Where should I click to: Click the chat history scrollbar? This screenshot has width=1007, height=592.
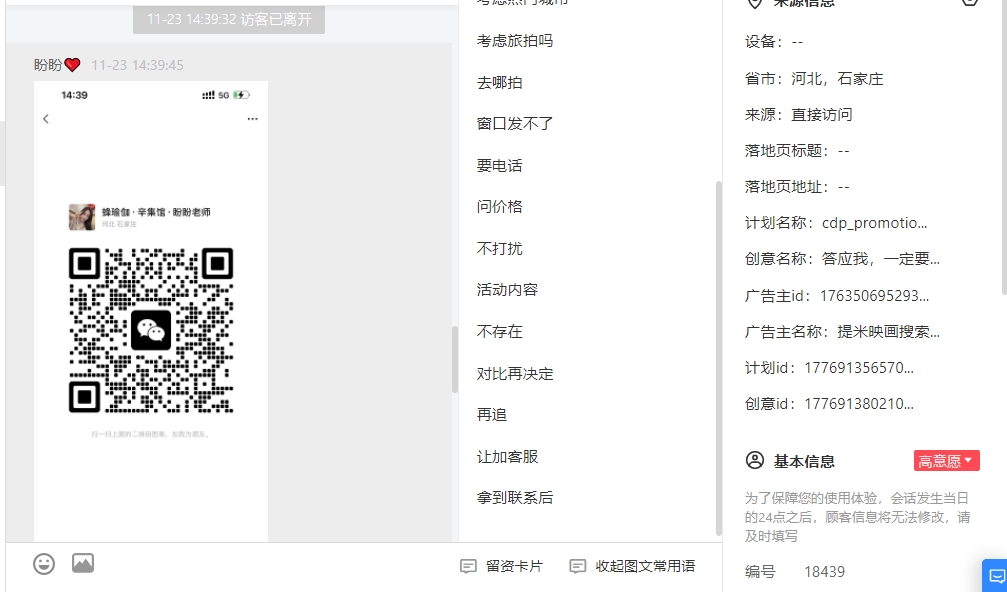(455, 359)
